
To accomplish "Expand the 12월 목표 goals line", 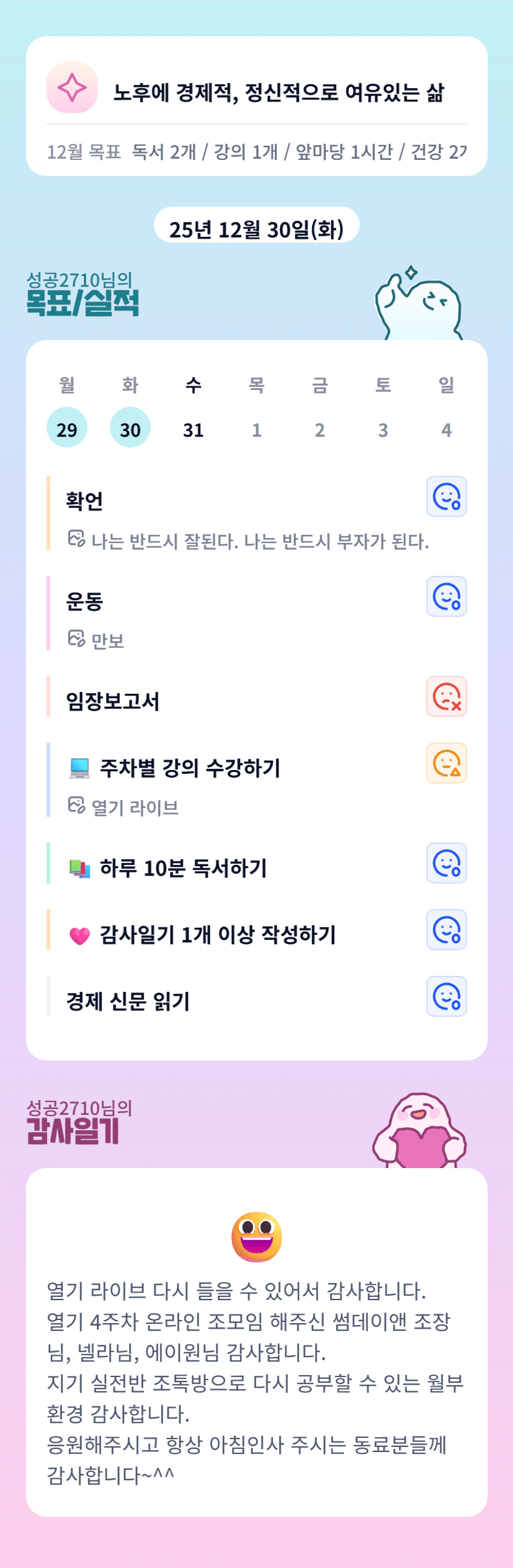I will tap(256, 152).
